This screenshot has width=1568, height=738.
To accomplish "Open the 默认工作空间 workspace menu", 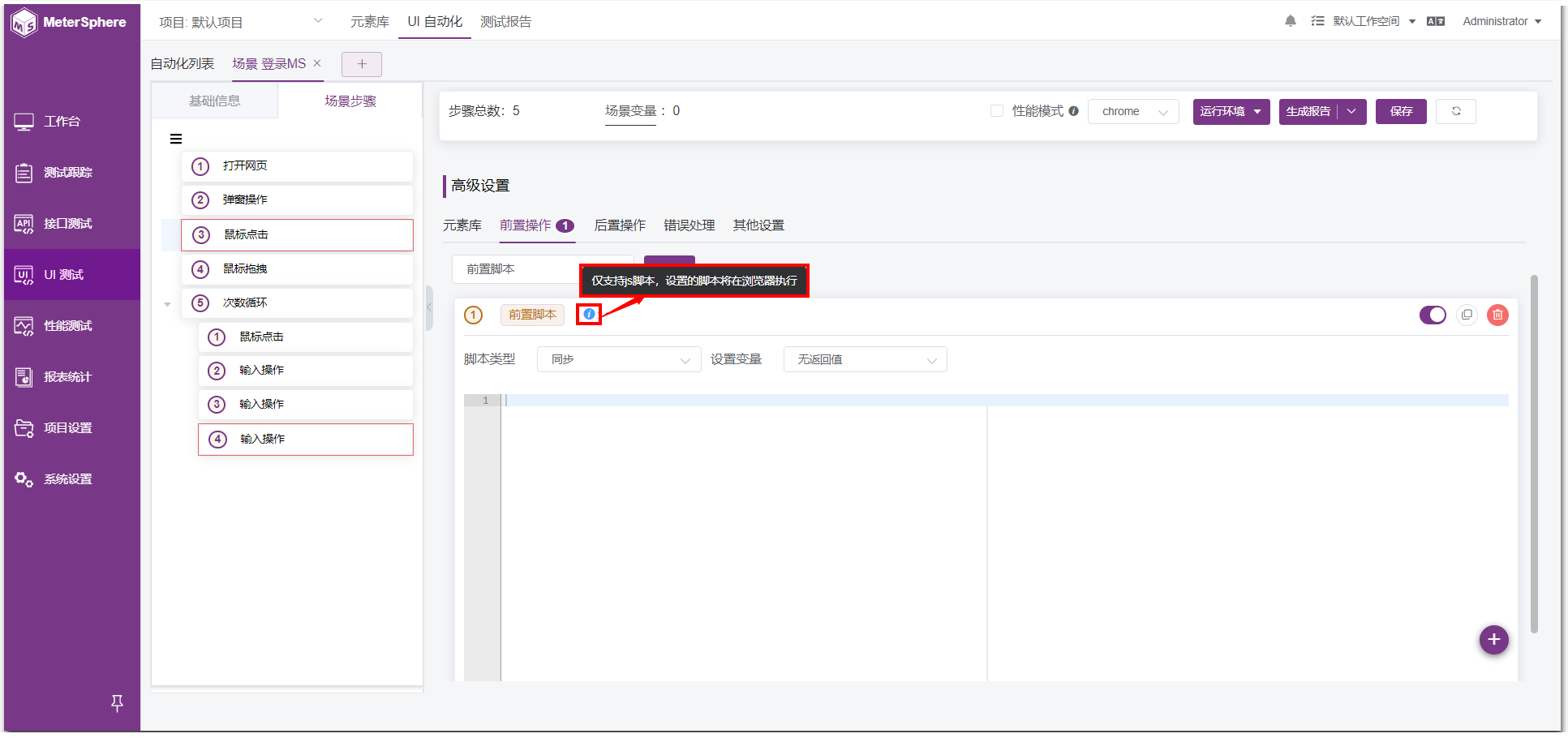I will 1374,21.
